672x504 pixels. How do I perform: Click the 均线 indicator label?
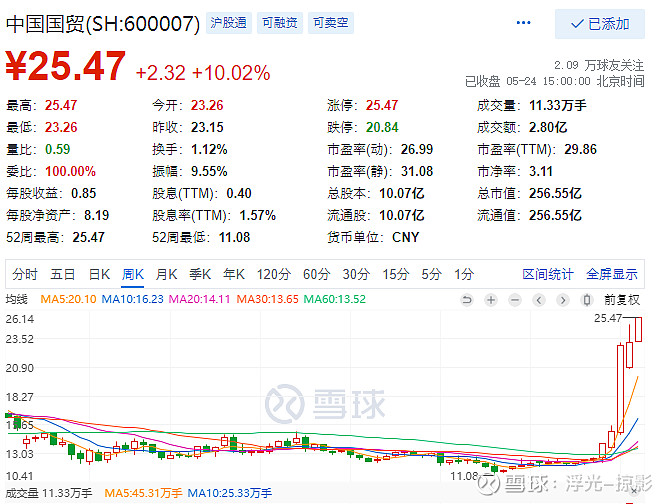coord(16,299)
